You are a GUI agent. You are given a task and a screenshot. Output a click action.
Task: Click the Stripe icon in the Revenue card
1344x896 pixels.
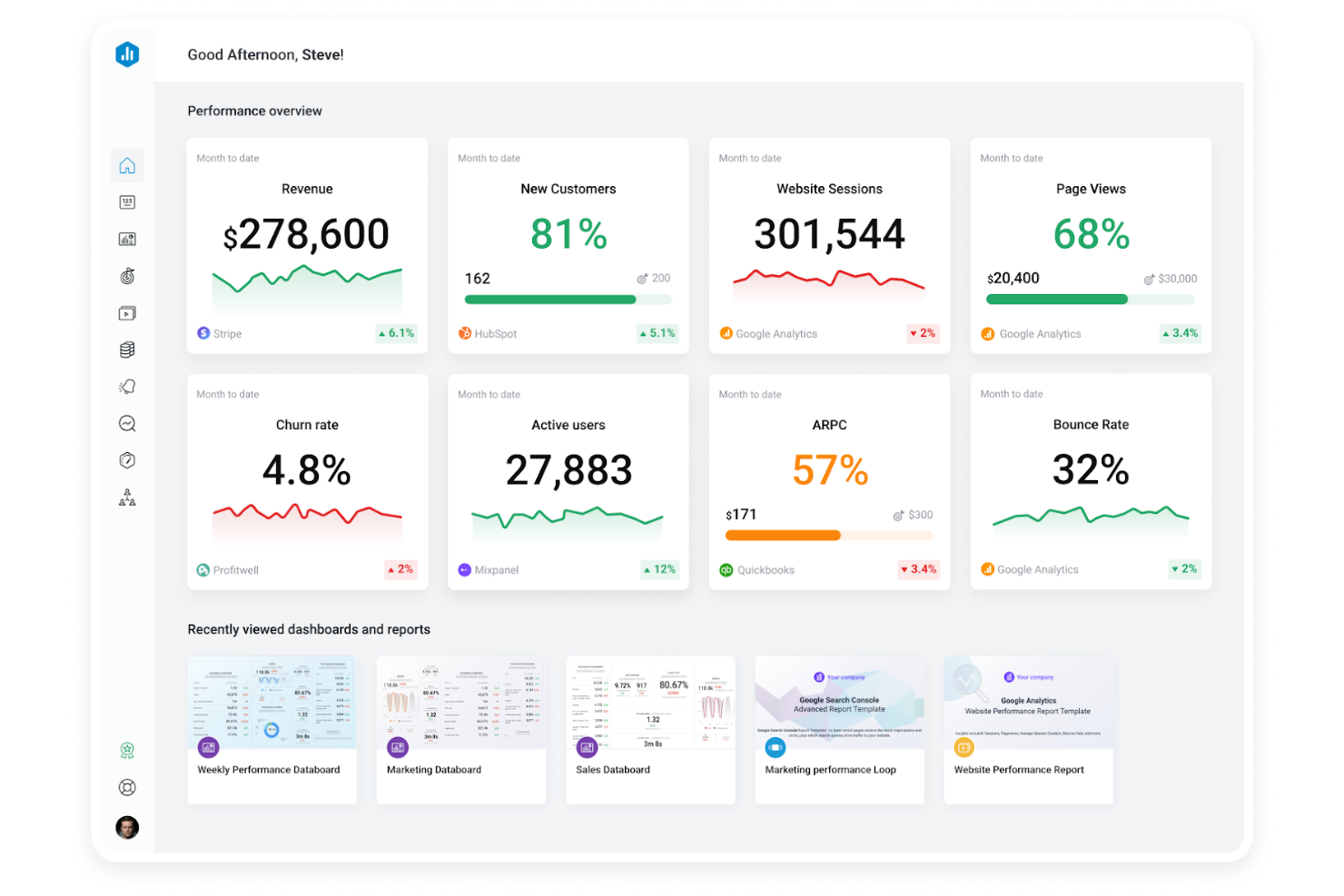click(203, 333)
